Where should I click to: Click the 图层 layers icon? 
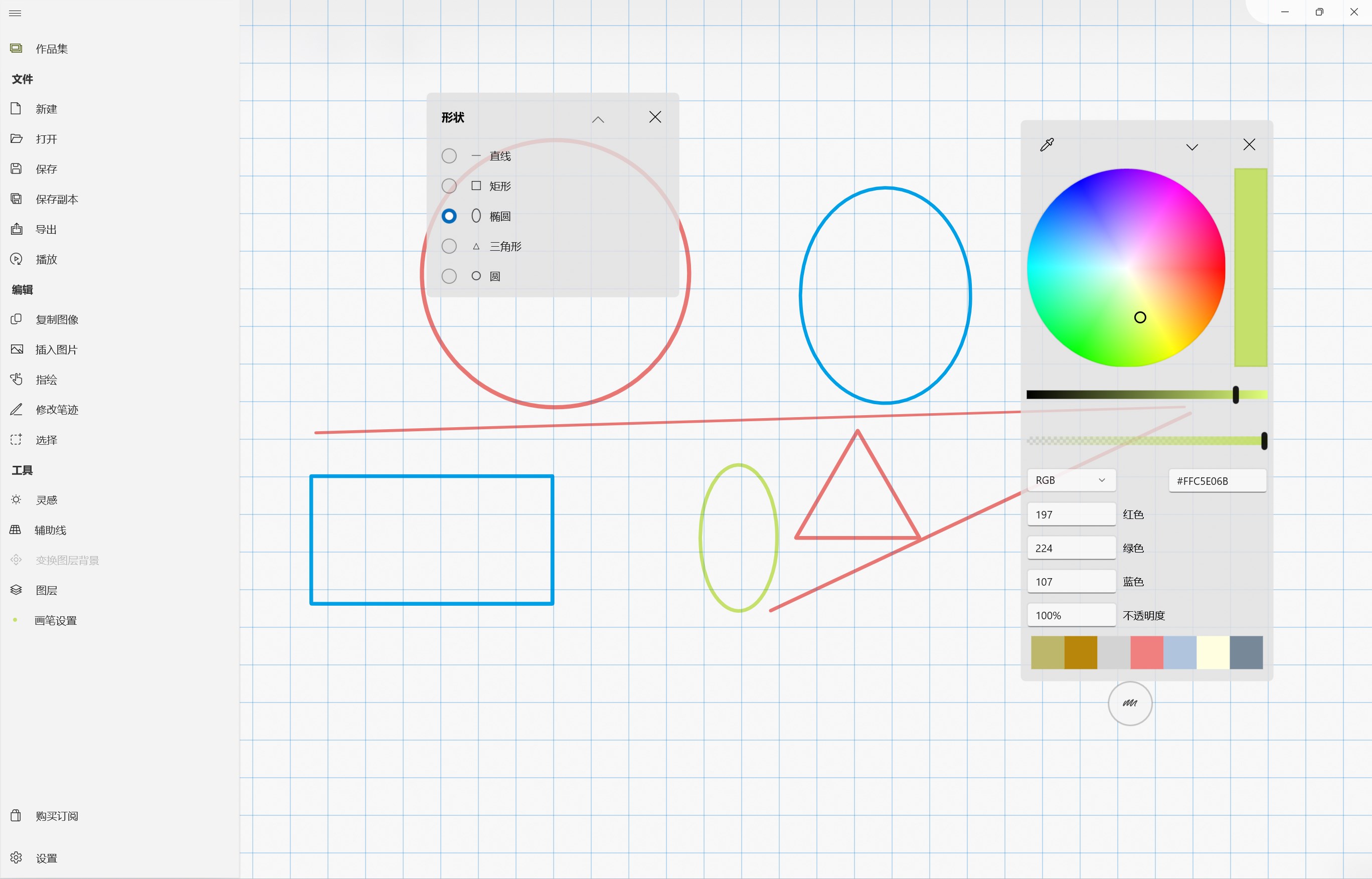pyautogui.click(x=16, y=590)
